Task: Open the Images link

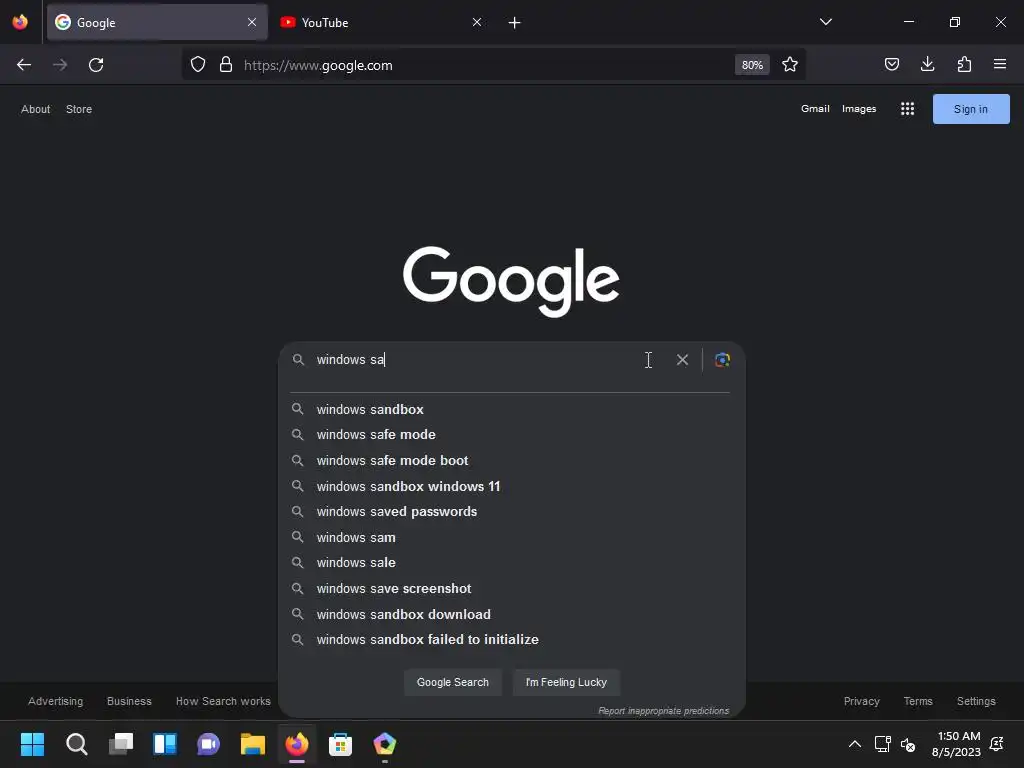Action: click(x=859, y=109)
